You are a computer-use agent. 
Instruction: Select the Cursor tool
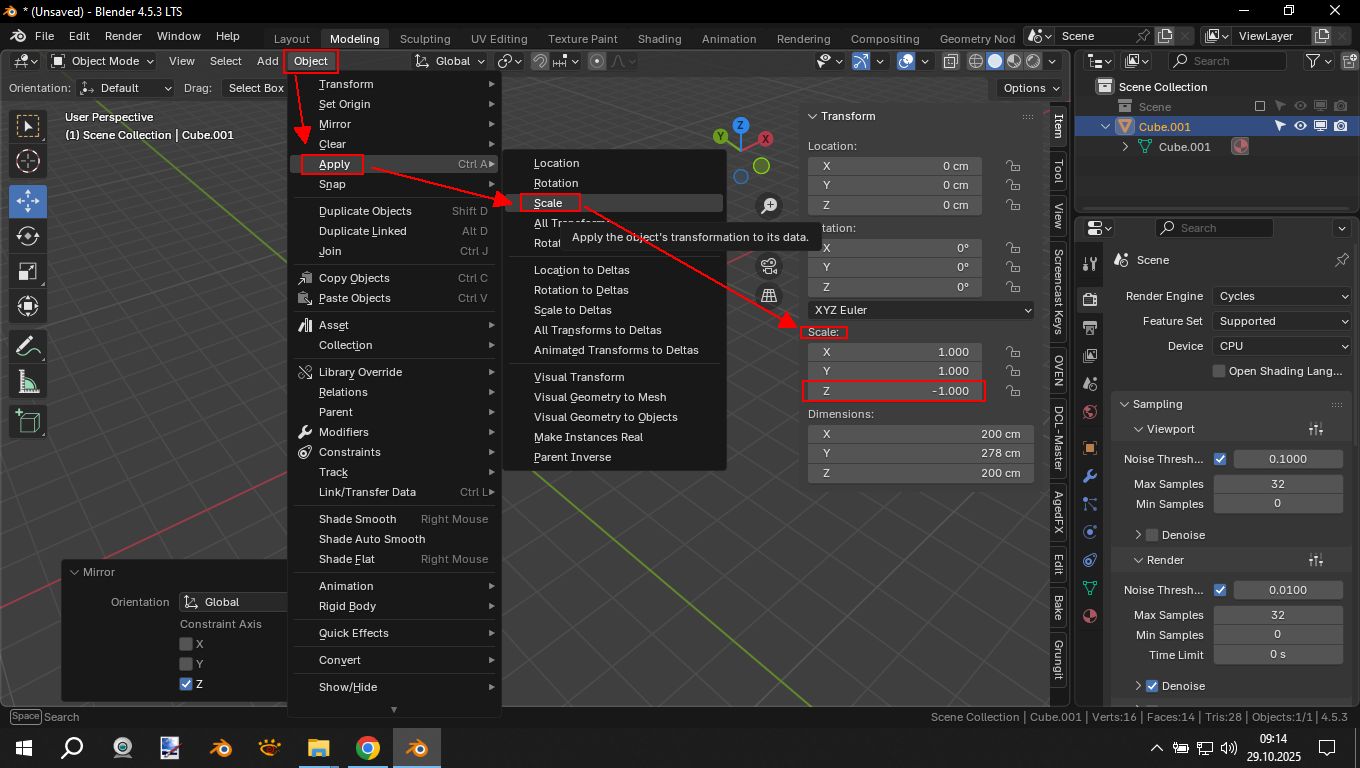[28, 161]
